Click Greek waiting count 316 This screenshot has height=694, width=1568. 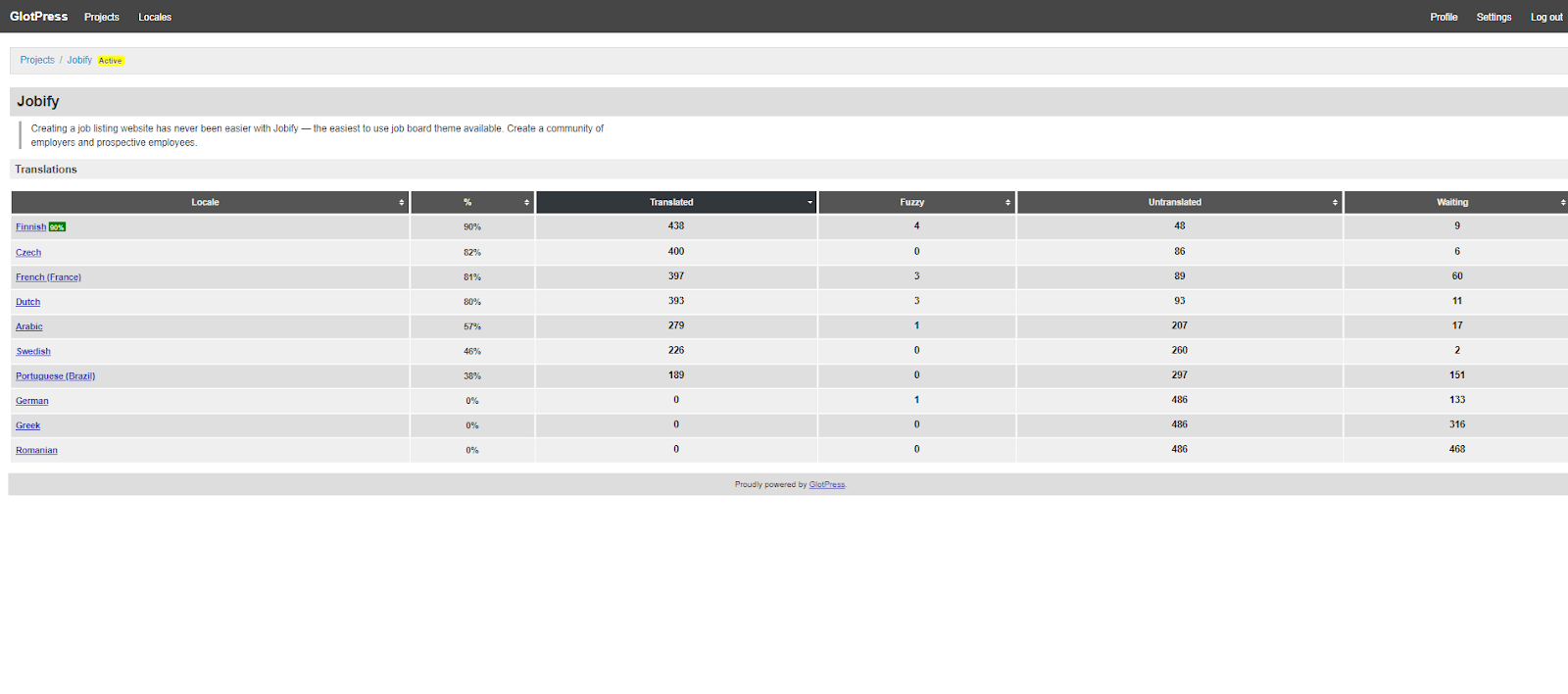click(1457, 424)
